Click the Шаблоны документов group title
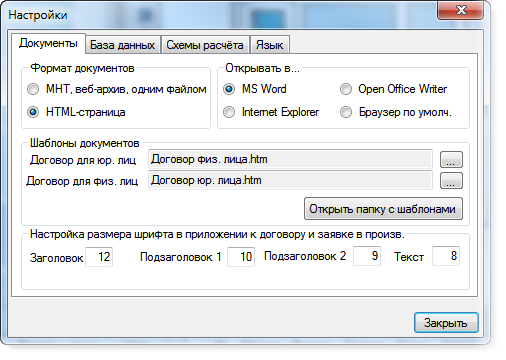506x360 pixels. point(85,143)
